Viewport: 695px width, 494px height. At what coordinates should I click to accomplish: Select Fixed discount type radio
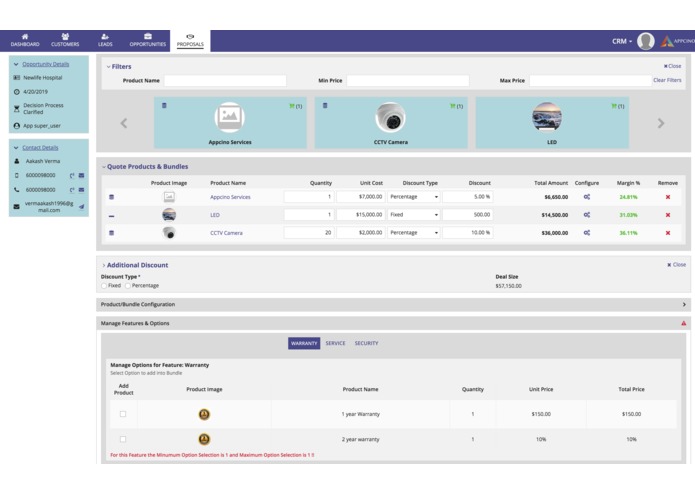[104, 286]
